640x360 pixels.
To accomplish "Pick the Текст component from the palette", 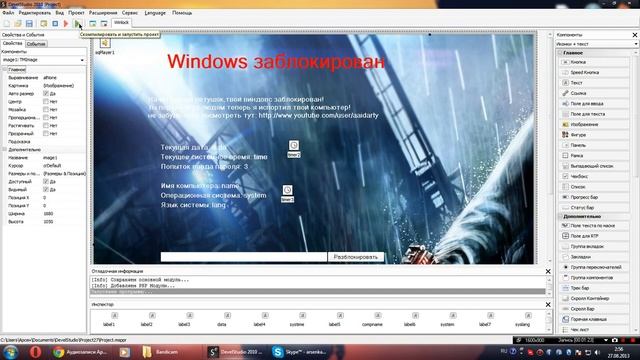I will [594, 83].
